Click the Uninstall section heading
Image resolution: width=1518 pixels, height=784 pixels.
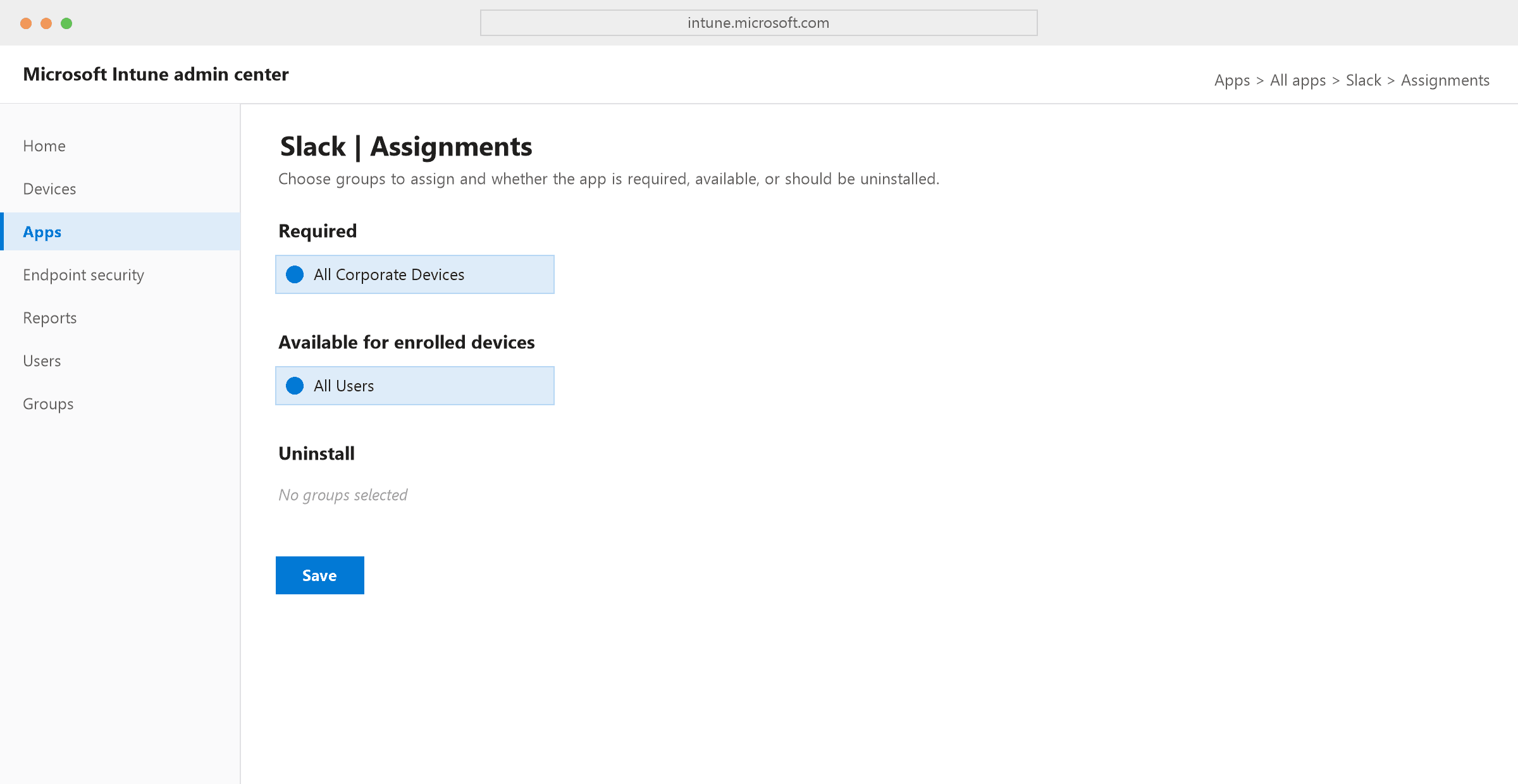[316, 453]
